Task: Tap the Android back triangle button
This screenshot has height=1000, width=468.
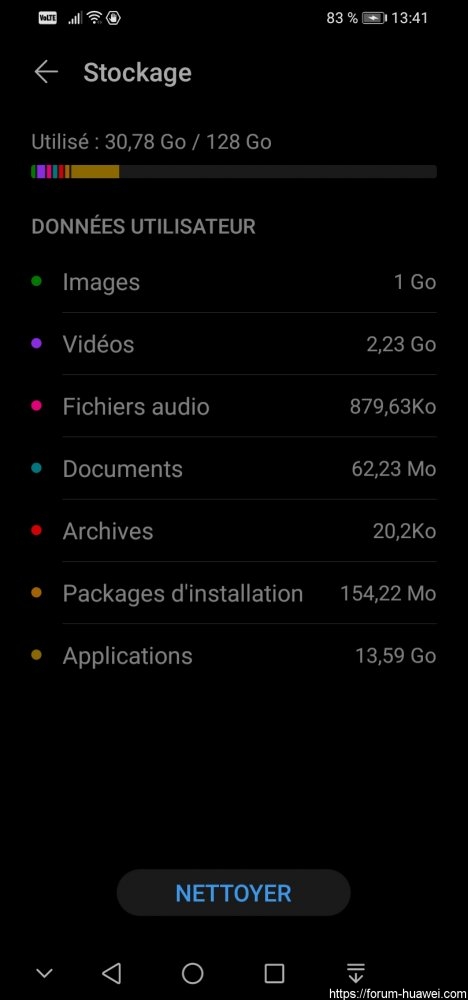Action: click(x=112, y=973)
